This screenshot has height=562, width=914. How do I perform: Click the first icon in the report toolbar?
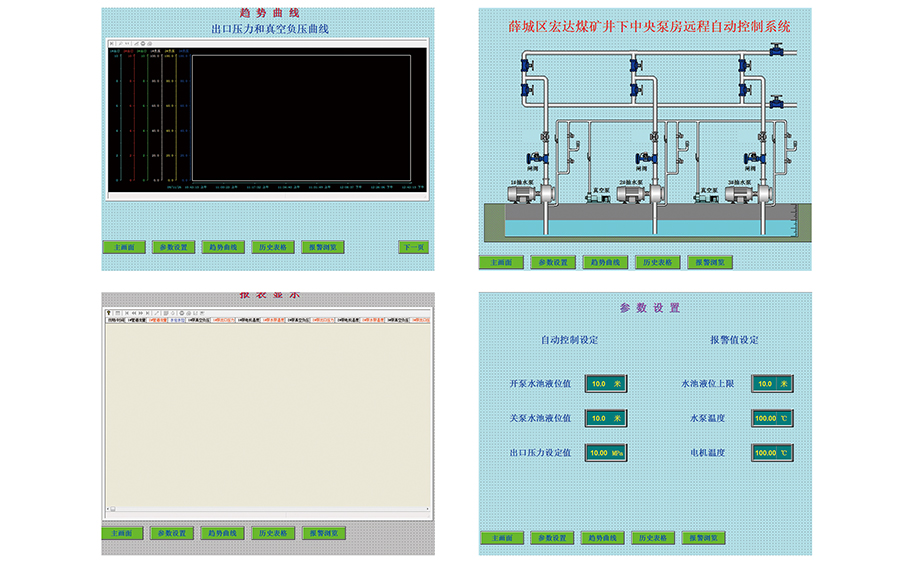(x=109, y=313)
